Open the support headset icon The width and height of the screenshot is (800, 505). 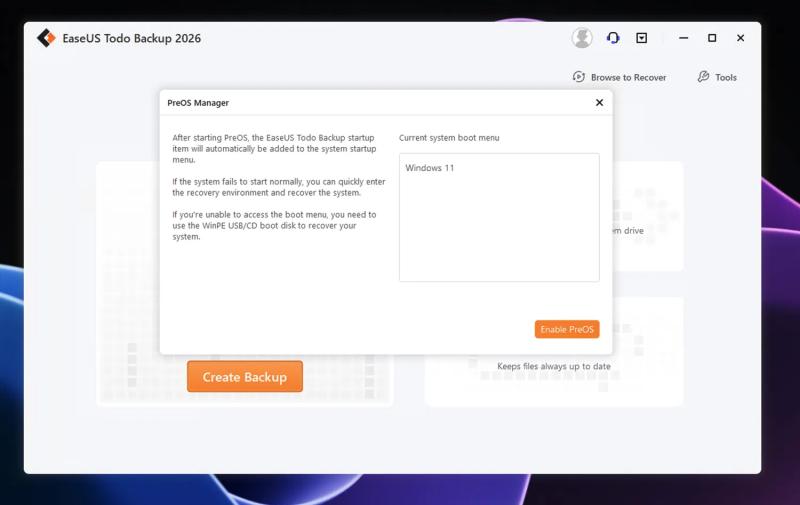click(x=613, y=38)
